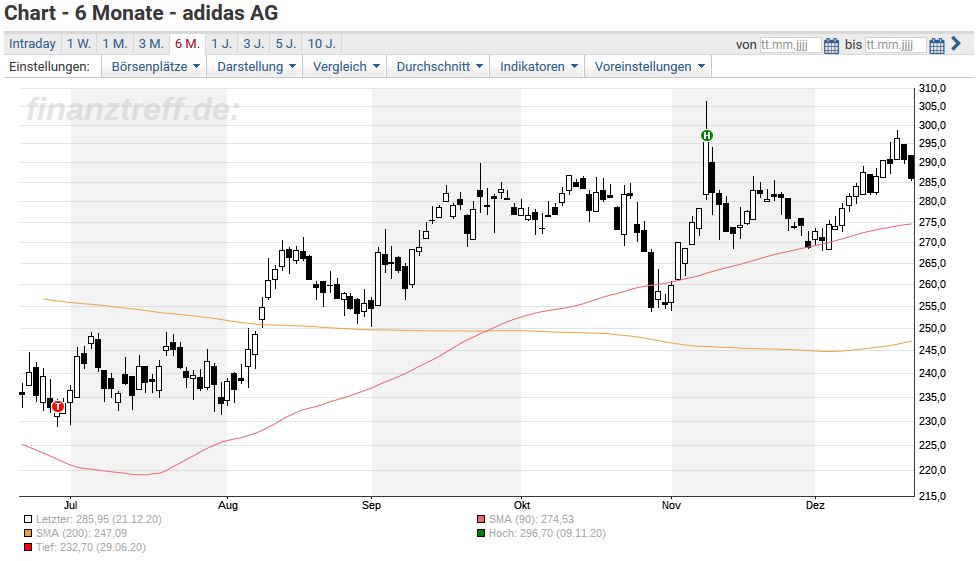
Task: Click the pink SMA (90) legend swatch
Action: click(x=481, y=519)
